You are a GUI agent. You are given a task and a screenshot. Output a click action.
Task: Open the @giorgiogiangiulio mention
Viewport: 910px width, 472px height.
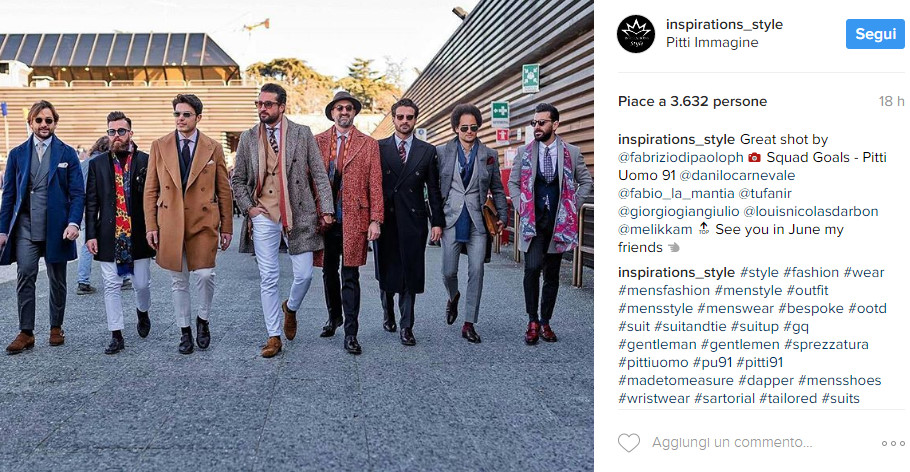pos(678,211)
